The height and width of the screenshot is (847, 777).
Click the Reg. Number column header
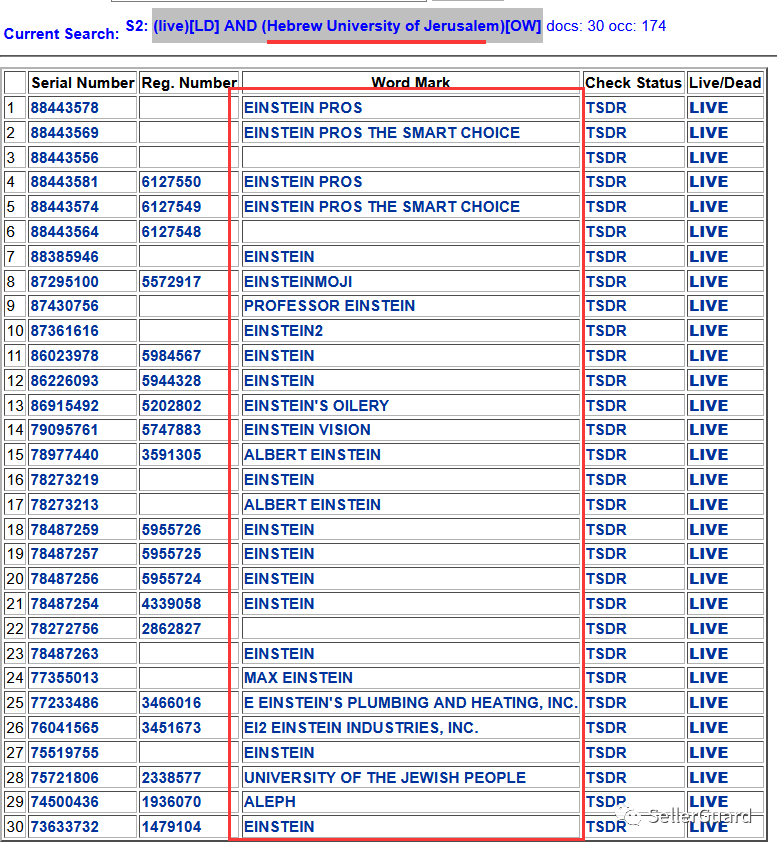pyautogui.click(x=189, y=83)
